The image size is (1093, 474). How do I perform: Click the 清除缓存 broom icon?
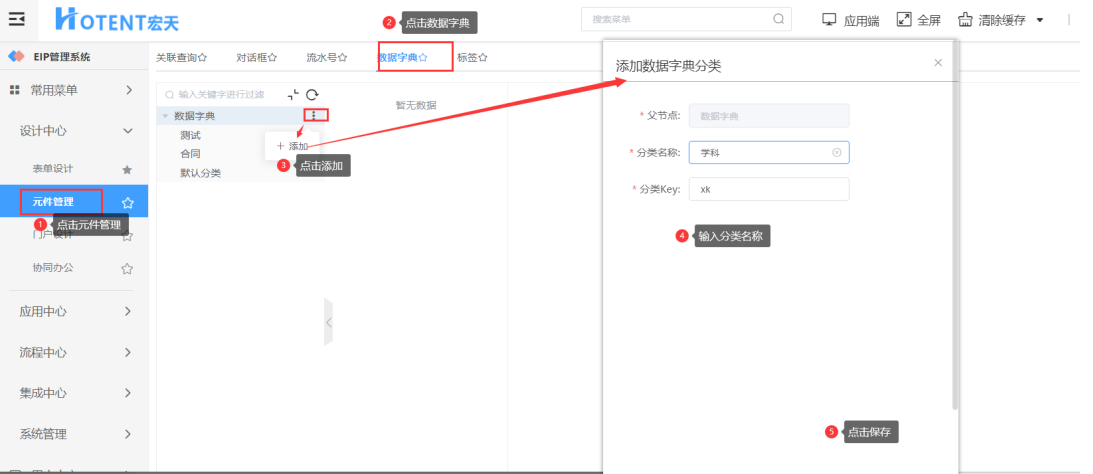pos(965,20)
